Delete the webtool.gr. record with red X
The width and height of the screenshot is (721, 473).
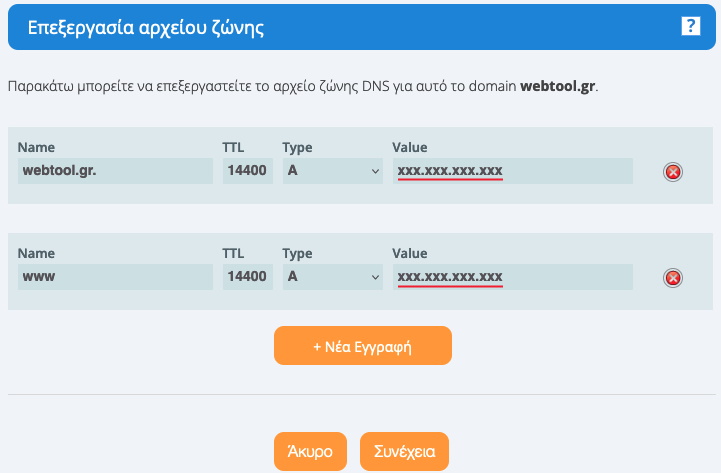point(673,172)
